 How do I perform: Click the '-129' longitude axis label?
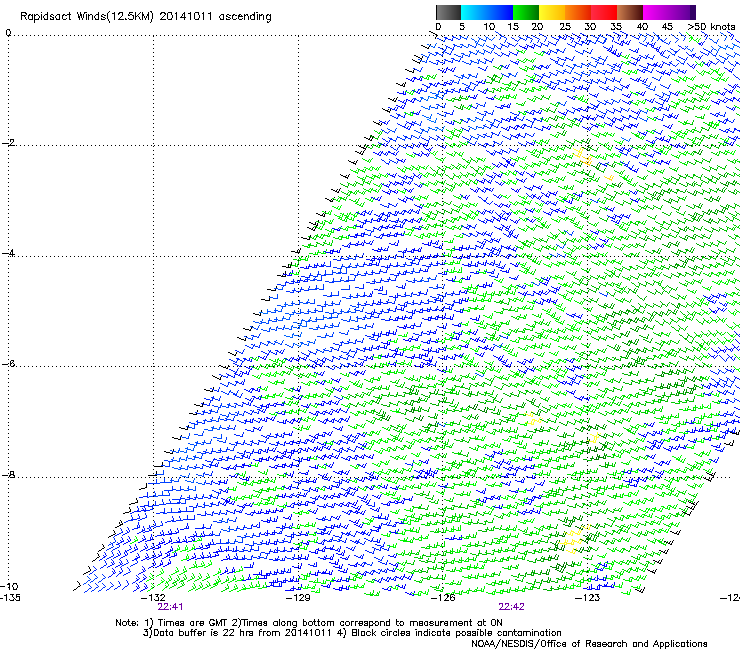point(298,598)
